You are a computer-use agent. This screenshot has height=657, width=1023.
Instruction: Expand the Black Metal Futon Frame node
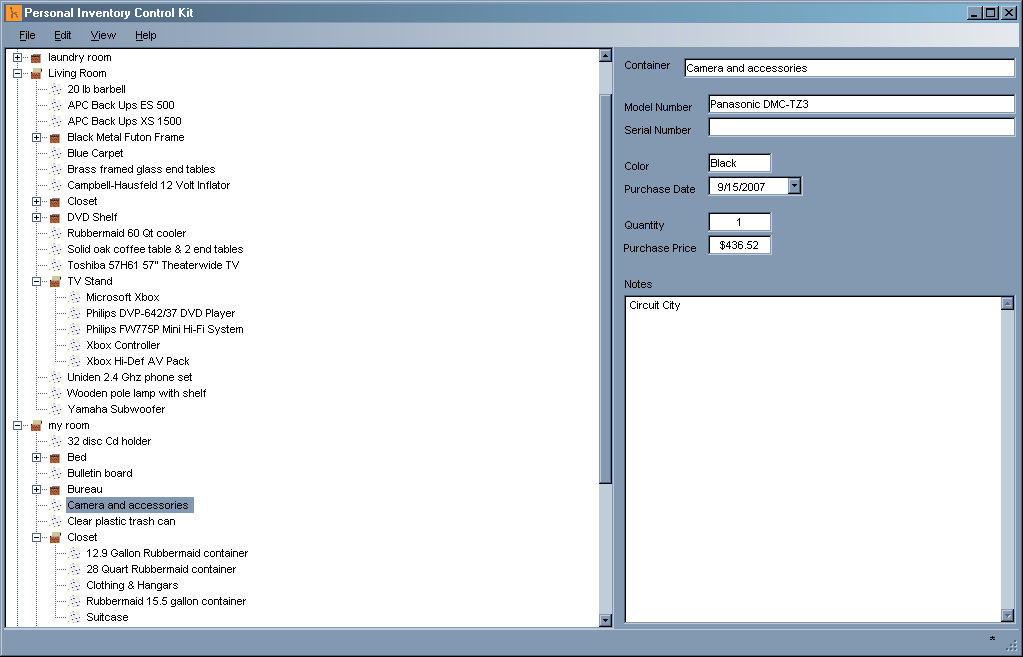pyautogui.click(x=37, y=137)
